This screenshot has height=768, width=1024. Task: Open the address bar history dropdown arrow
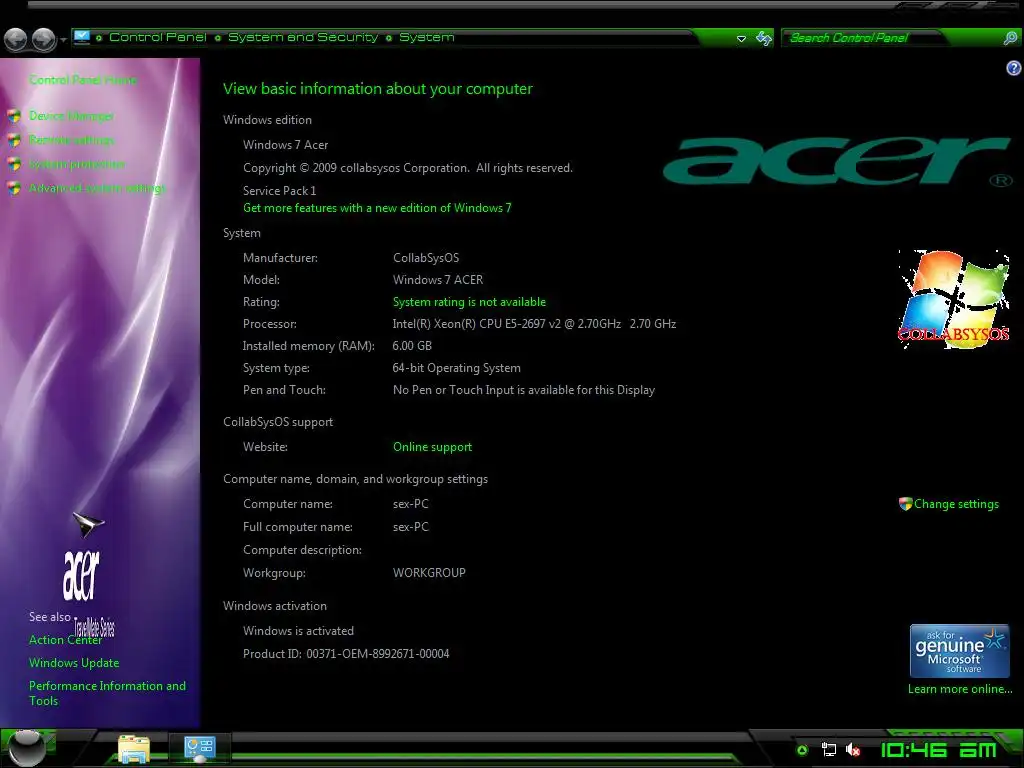pos(741,39)
